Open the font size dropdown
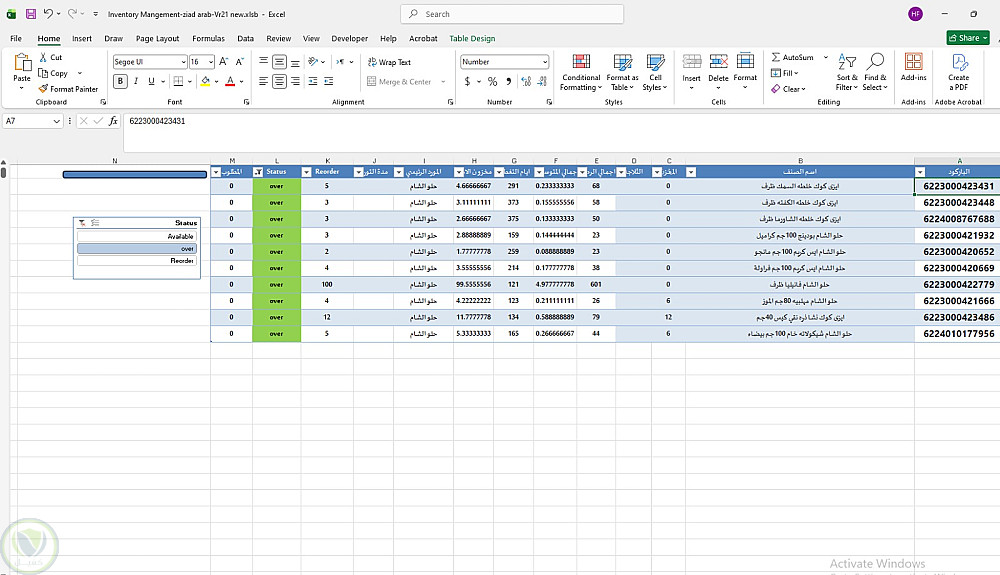This screenshot has width=1000, height=575. click(210, 62)
